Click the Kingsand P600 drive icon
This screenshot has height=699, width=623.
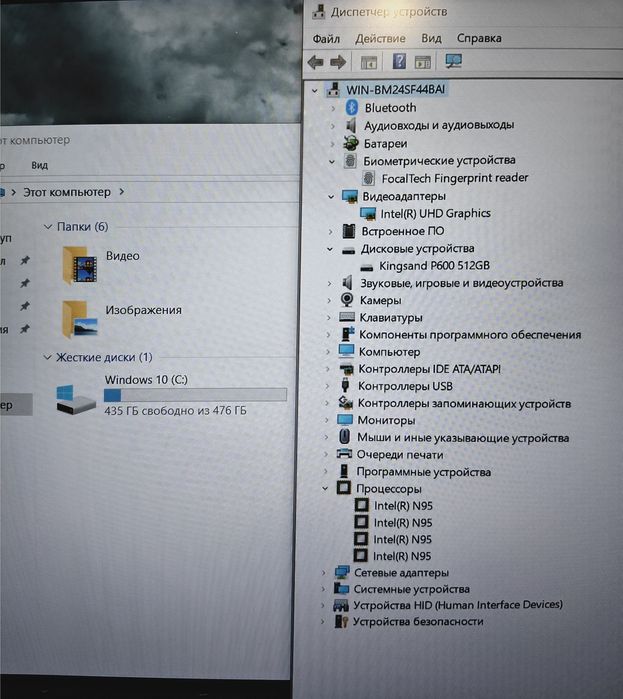click(366, 267)
